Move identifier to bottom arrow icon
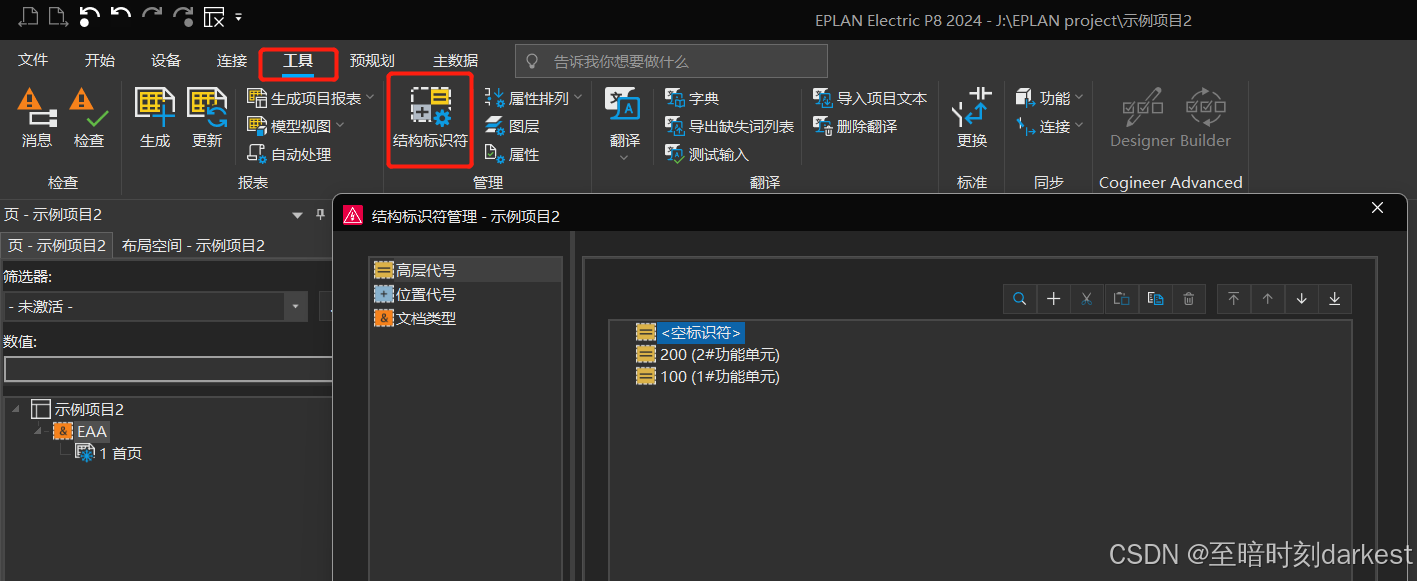This screenshot has height=581, width=1417. tap(1335, 298)
